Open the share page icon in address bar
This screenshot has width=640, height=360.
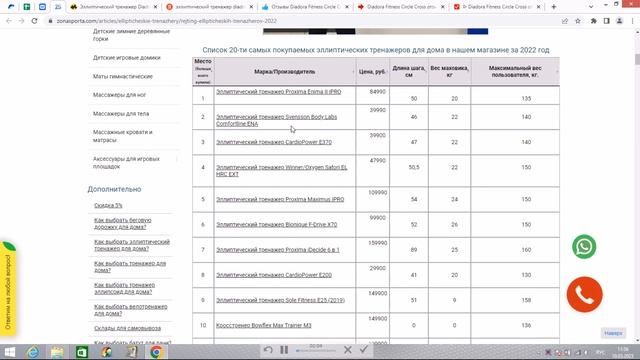pos(564,21)
